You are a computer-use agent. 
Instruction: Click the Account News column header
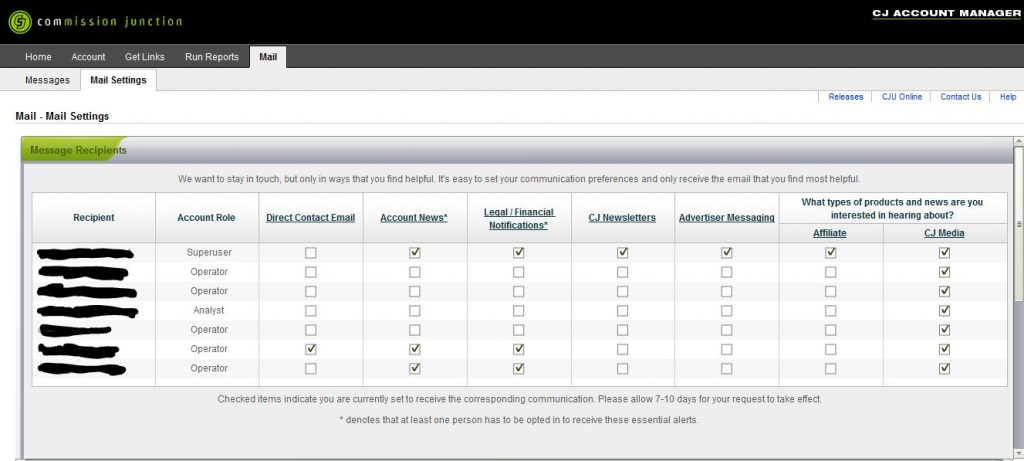(x=414, y=218)
